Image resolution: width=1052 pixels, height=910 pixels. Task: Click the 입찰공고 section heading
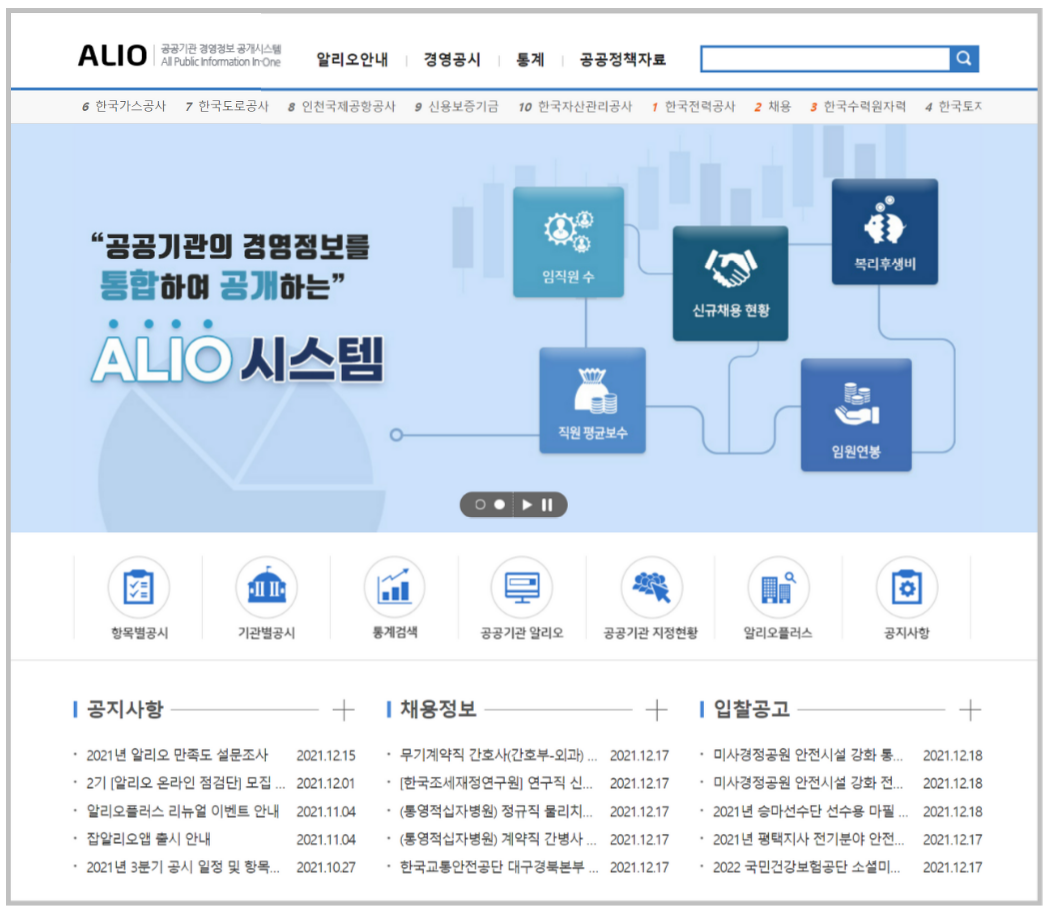point(751,709)
